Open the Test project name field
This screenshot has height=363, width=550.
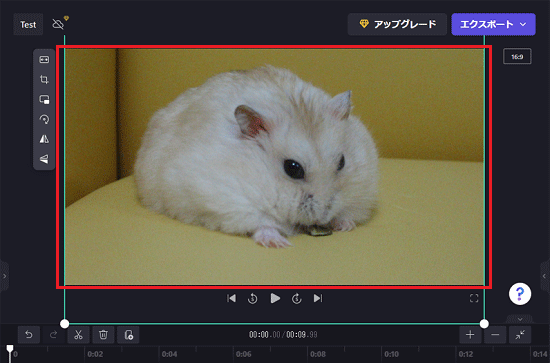[28, 25]
